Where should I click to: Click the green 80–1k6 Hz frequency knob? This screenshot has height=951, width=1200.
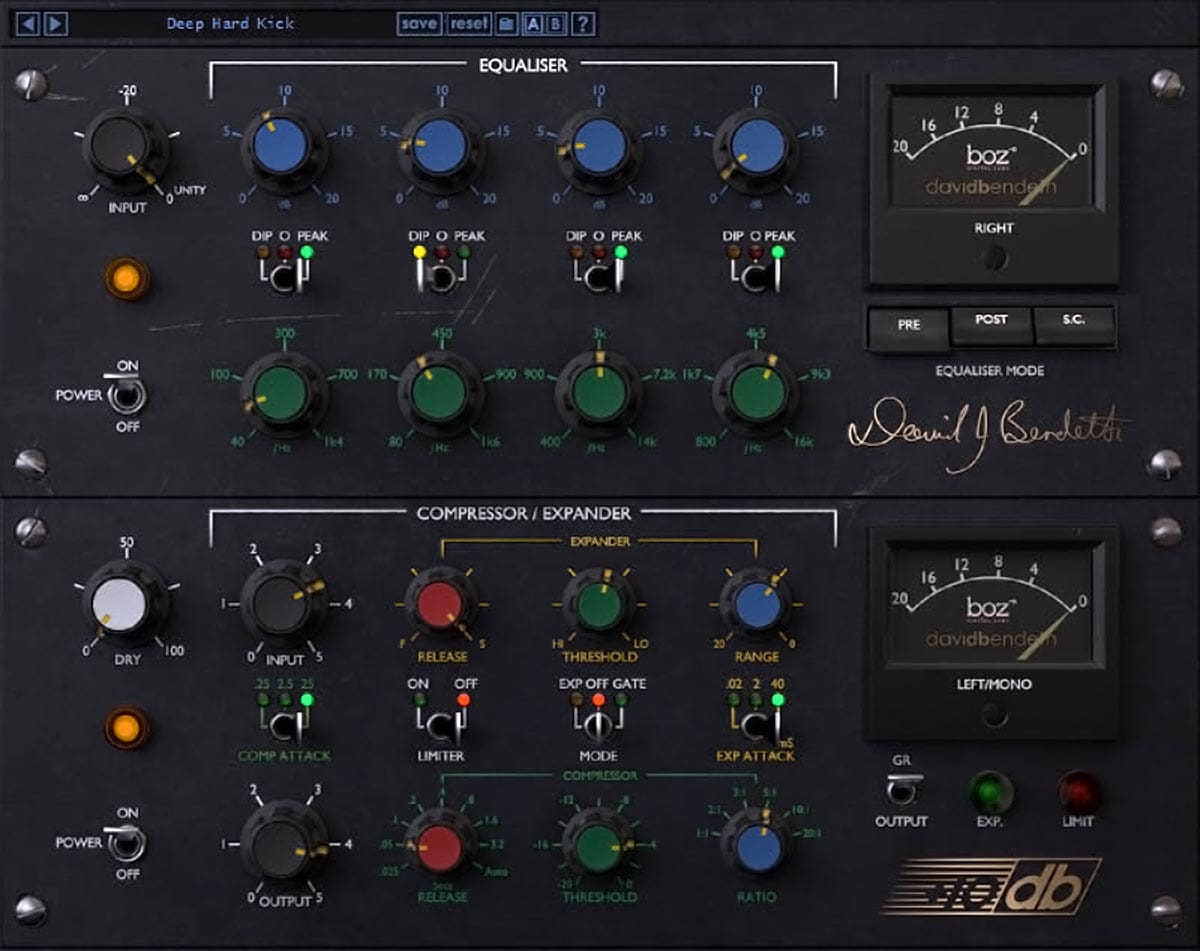tap(441, 393)
